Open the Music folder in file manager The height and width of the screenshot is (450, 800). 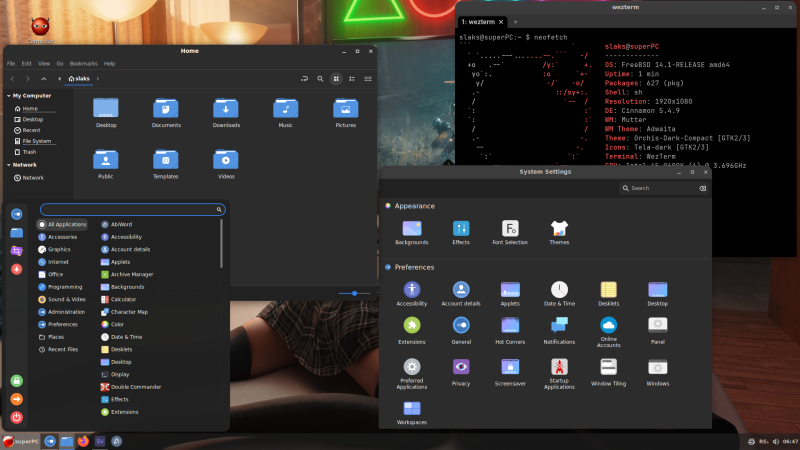(x=286, y=113)
